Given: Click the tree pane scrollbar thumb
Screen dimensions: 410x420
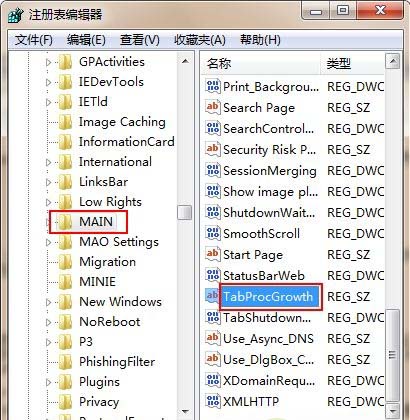Looking at the screenshot, I should [x=184, y=212].
